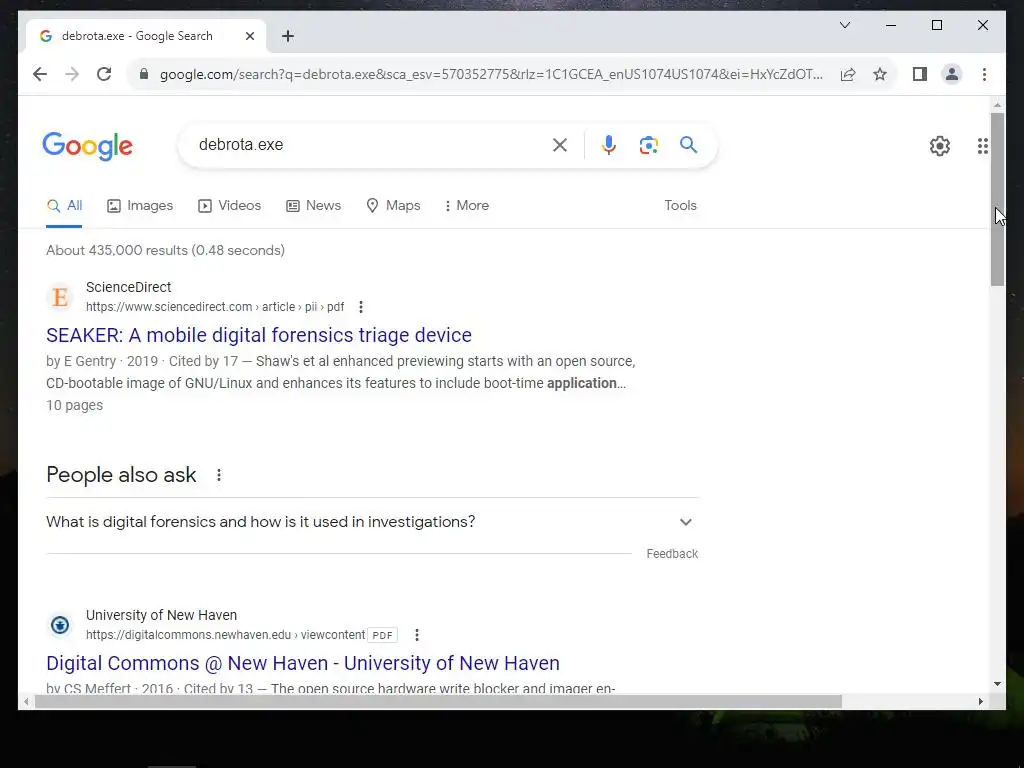Open the More search filters menu

click(x=466, y=206)
